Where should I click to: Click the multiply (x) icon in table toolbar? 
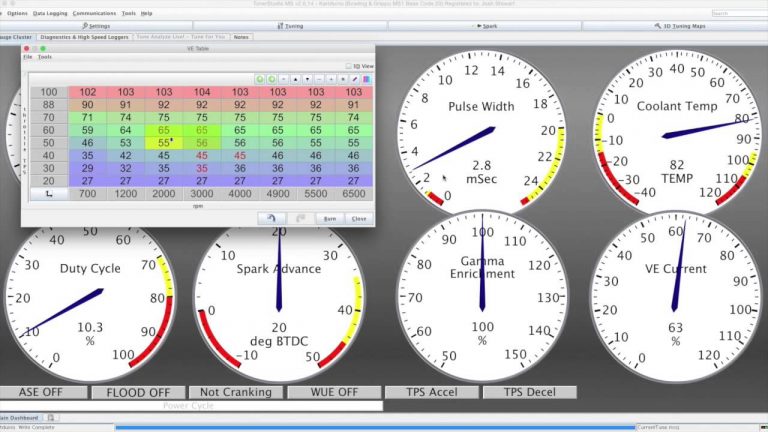[x=343, y=78]
